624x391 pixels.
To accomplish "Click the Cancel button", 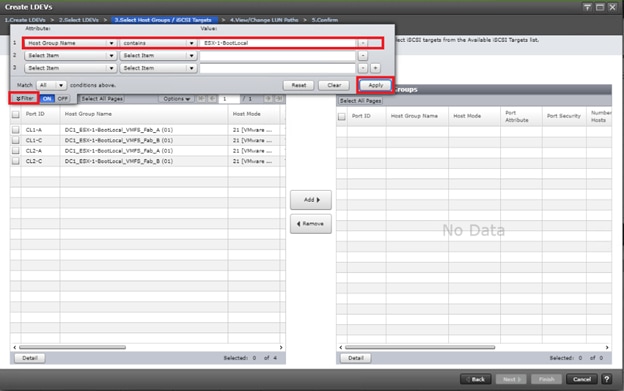I will click(x=581, y=379).
